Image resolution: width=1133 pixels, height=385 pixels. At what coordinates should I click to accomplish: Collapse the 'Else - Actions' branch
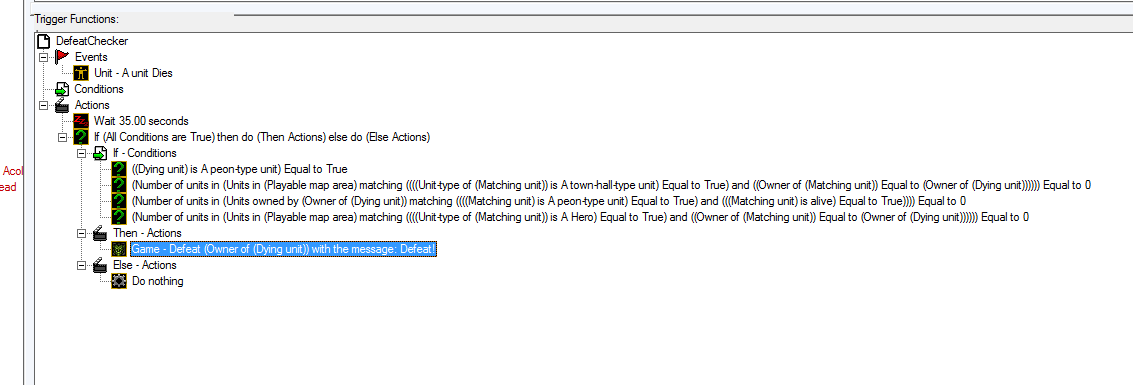[x=82, y=265]
